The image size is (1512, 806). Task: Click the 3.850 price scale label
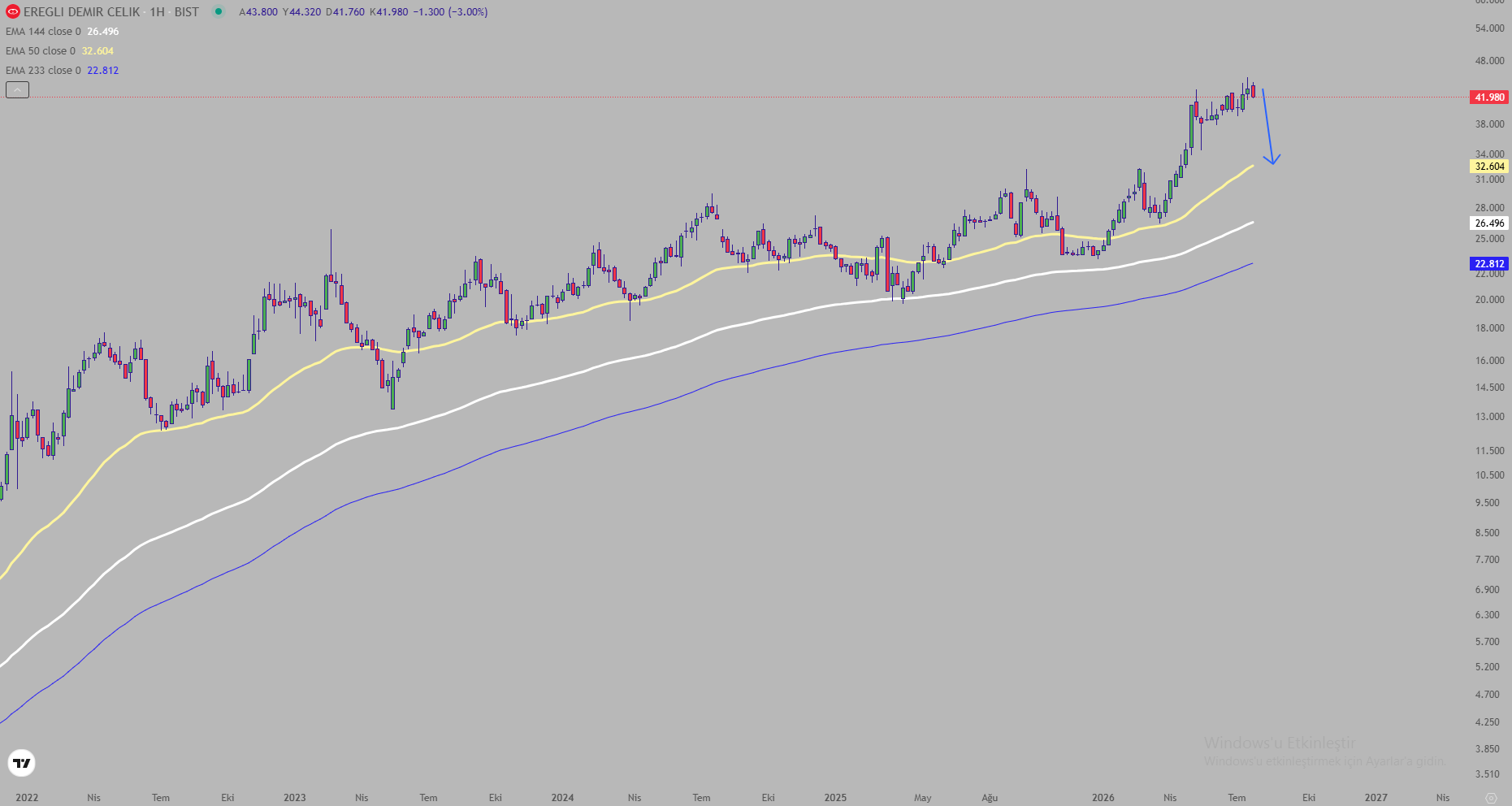tap(1488, 749)
